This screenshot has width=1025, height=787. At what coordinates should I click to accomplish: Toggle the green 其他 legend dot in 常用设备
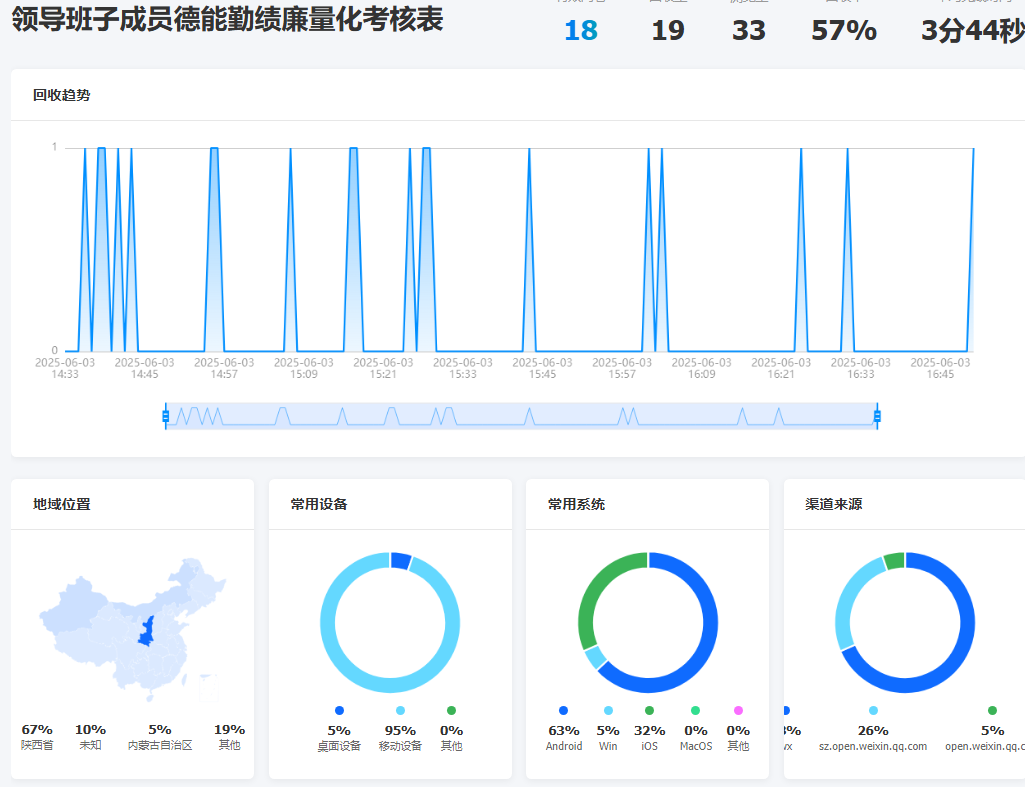451,711
